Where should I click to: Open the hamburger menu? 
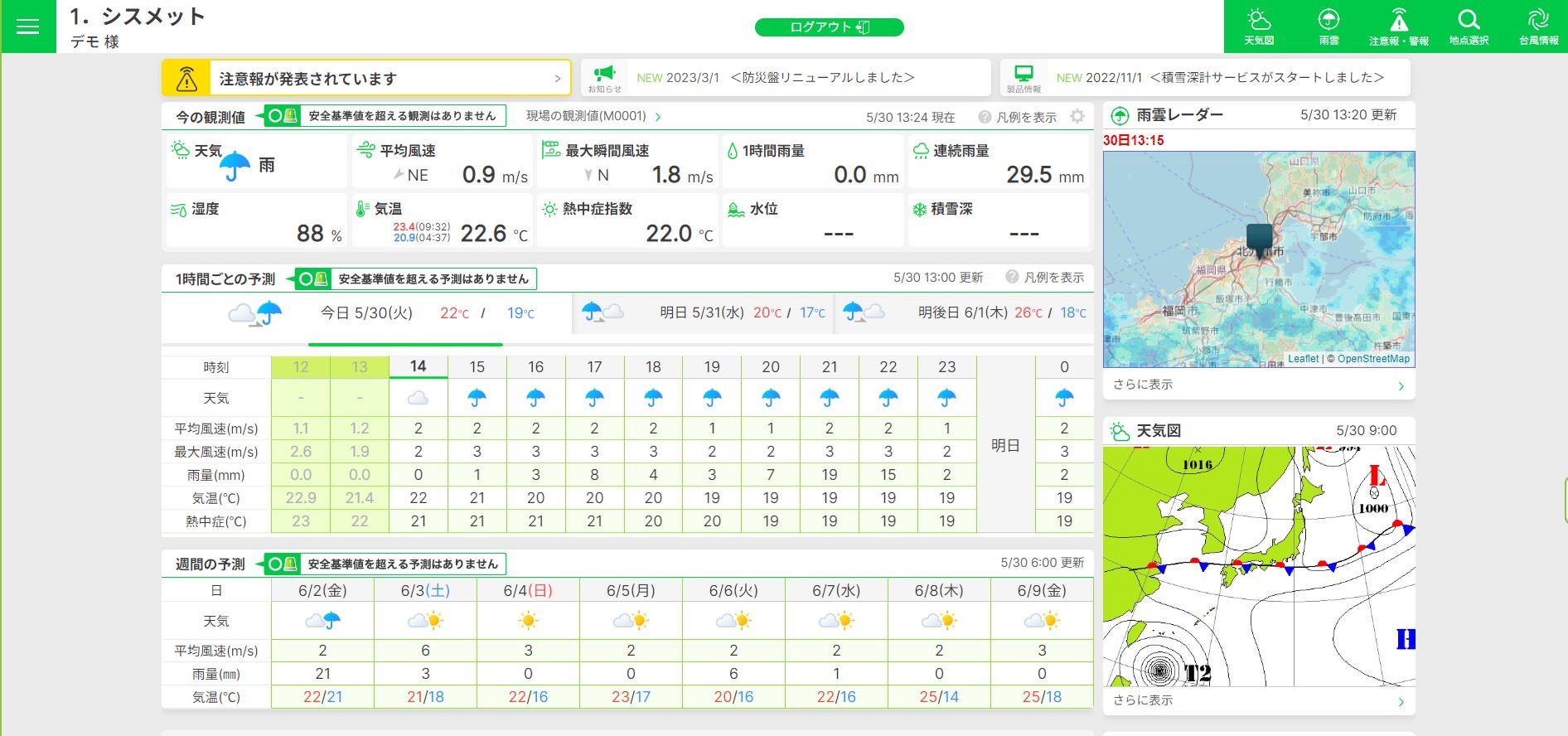tap(27, 27)
